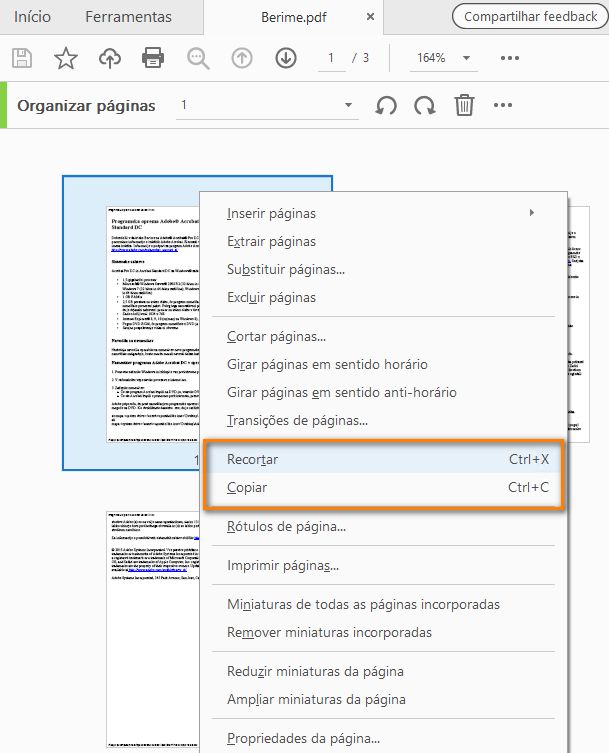This screenshot has width=609, height=753.
Task: Open Rótulos de página... entry
Action: 383,526
